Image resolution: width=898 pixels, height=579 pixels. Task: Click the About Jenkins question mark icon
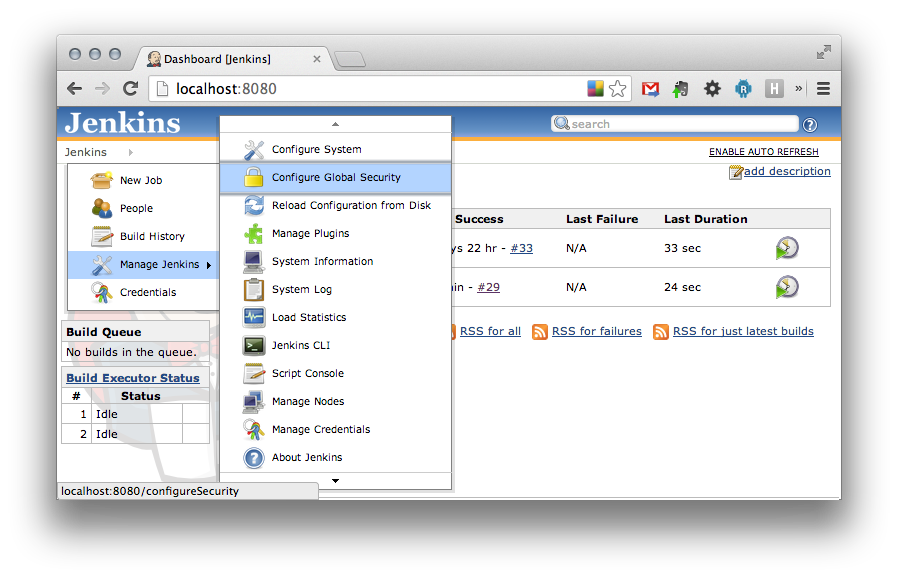click(x=254, y=458)
